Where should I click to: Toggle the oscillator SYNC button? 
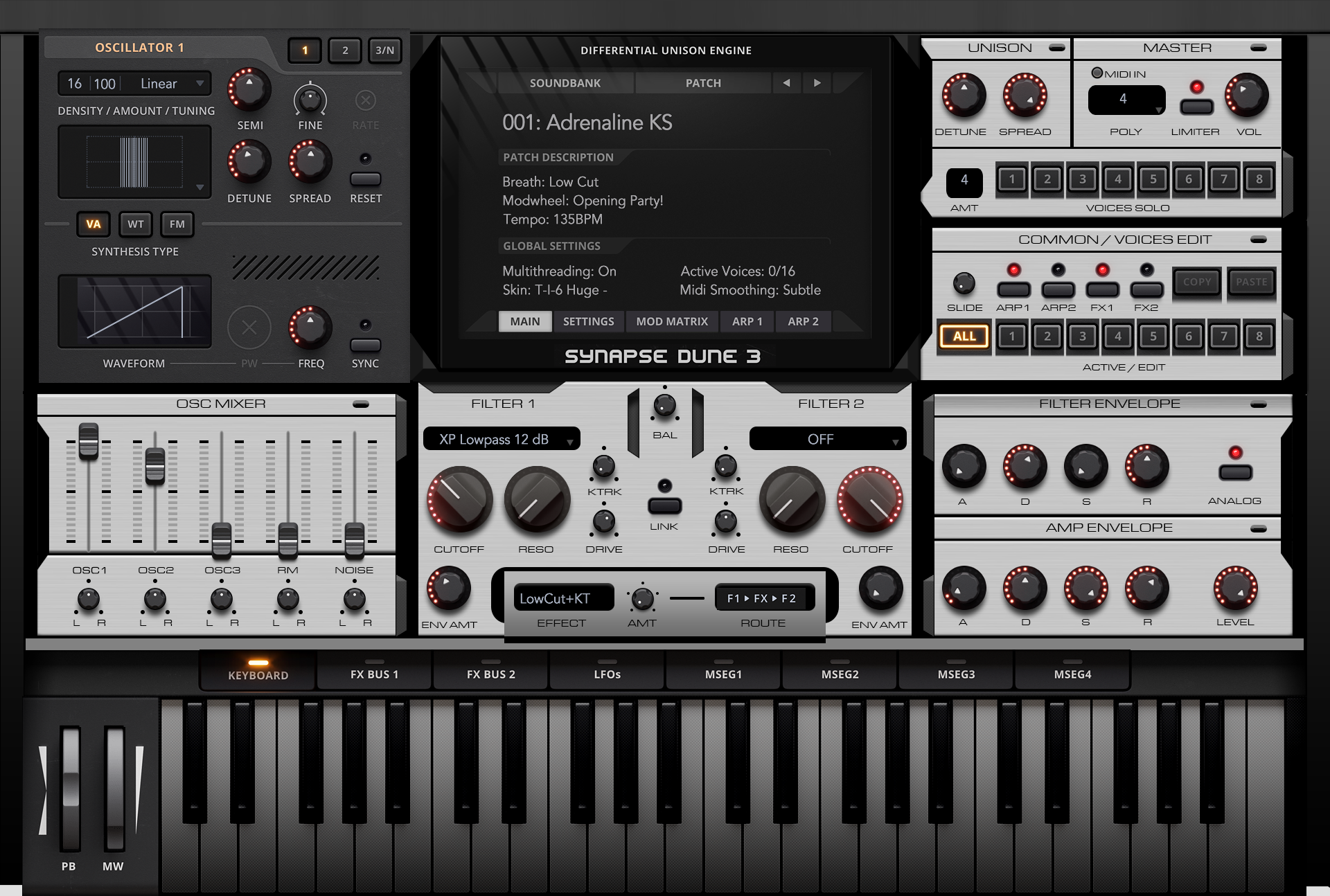click(x=366, y=345)
